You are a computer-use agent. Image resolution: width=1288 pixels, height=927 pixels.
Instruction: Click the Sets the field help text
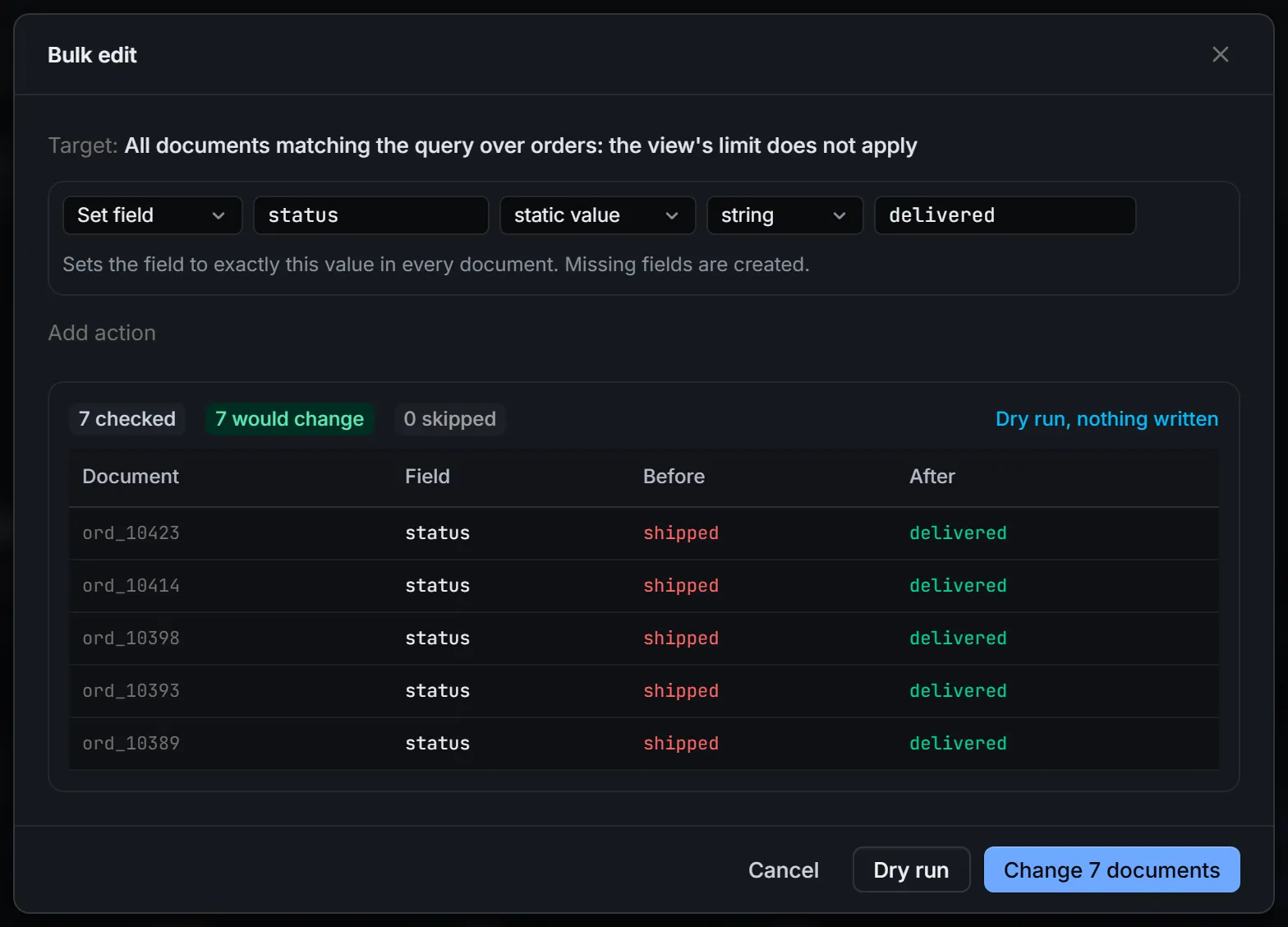[x=436, y=265]
